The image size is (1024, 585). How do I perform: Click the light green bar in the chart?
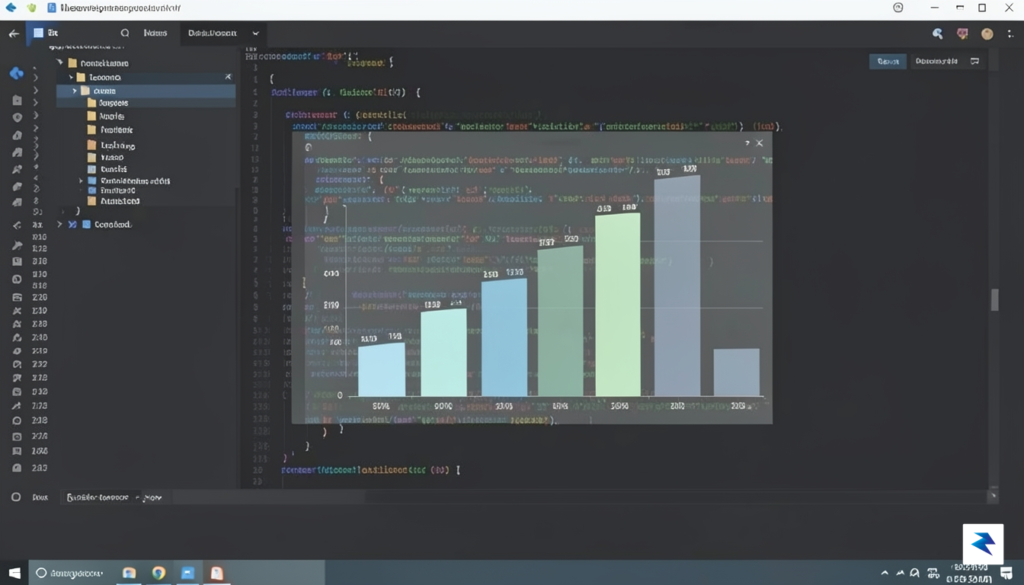click(x=618, y=305)
